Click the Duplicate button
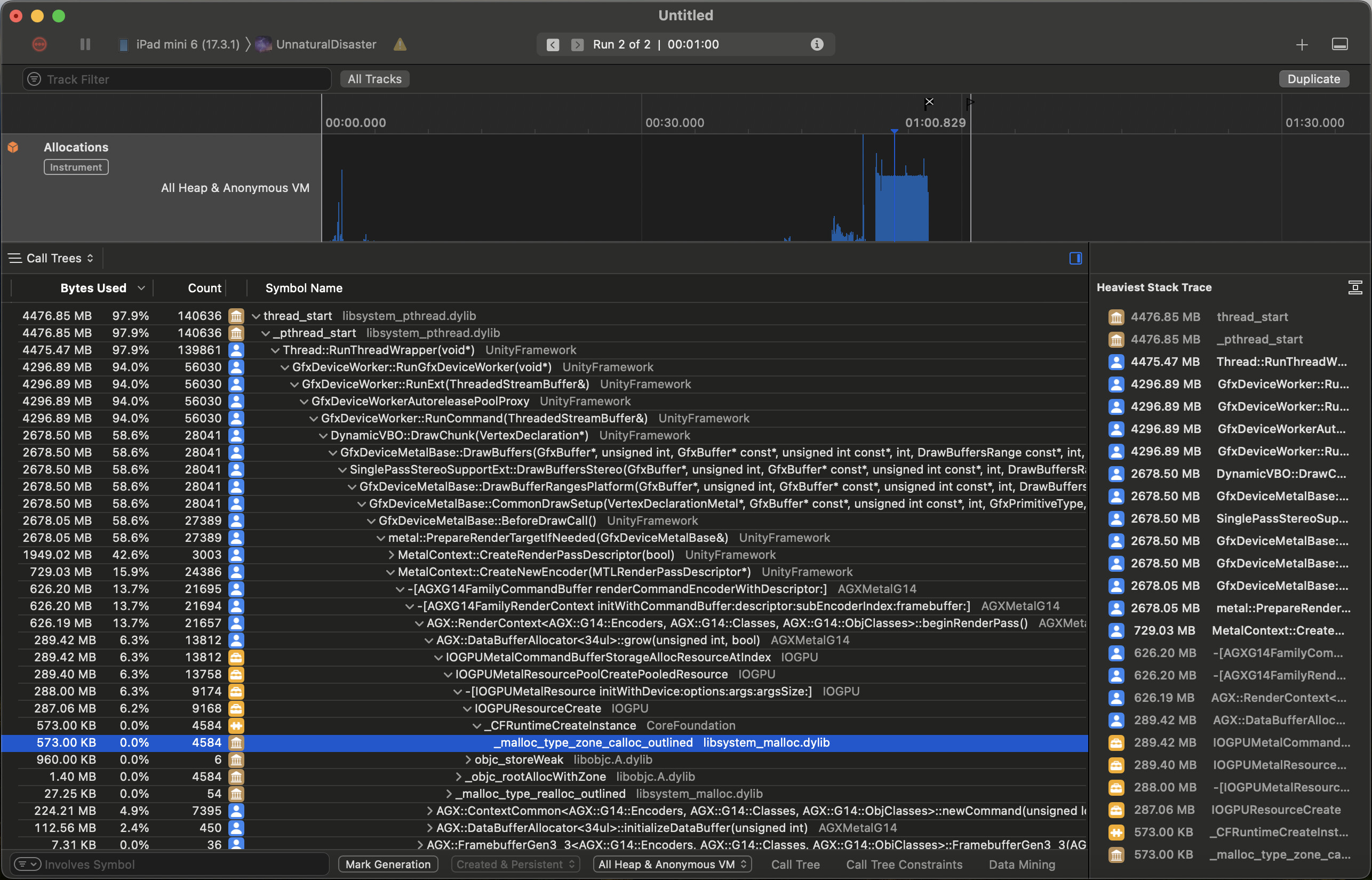The height and width of the screenshot is (880, 1372). tap(1313, 78)
